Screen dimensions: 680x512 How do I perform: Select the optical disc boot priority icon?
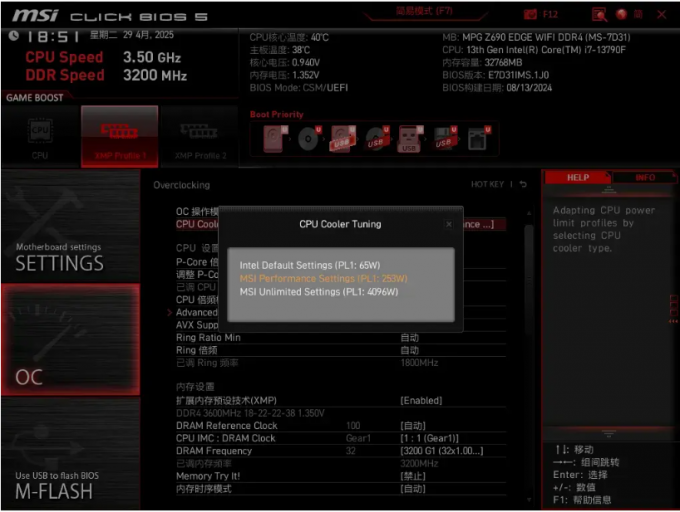308,140
